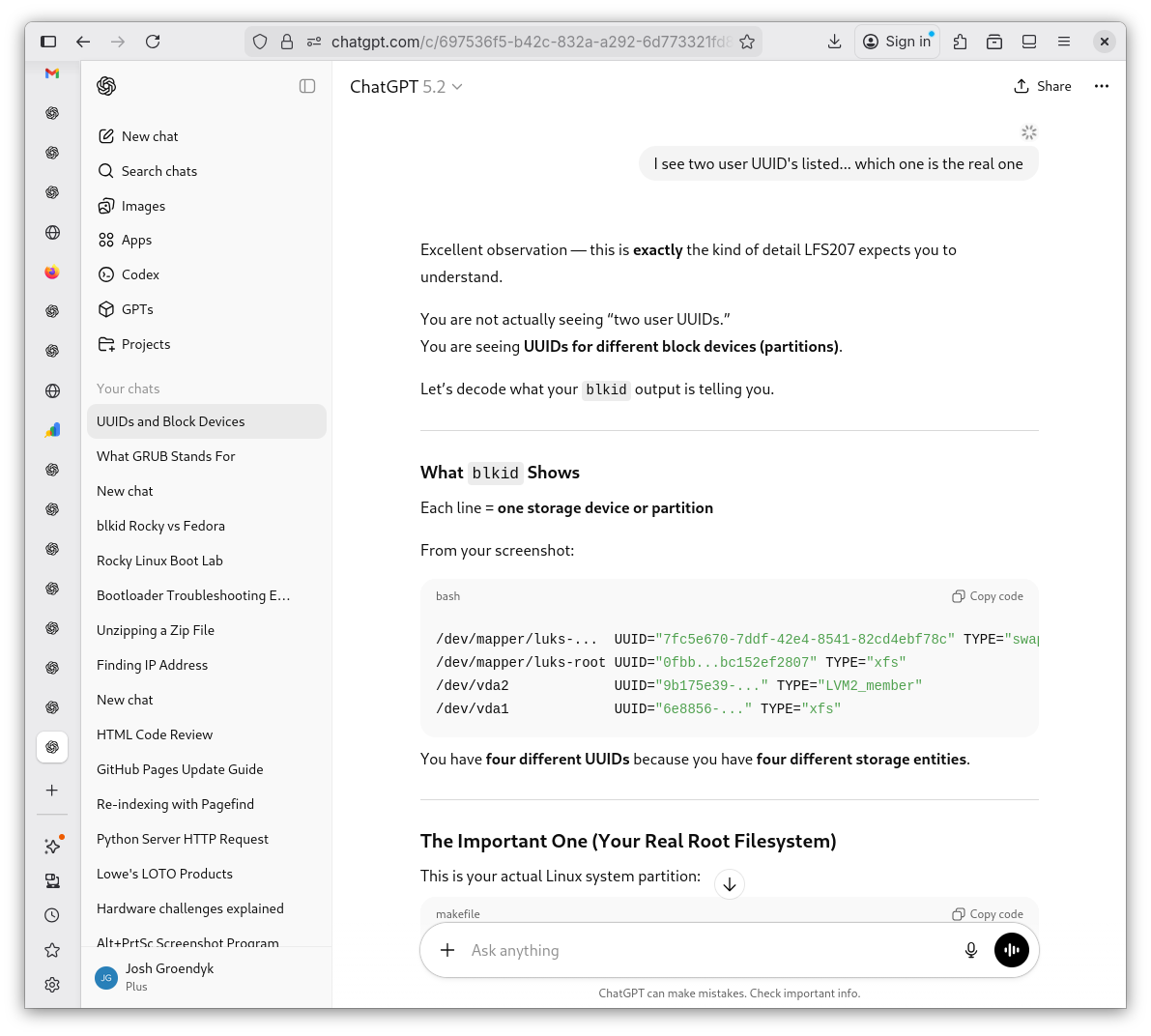Copy code from the bash block
Viewport: 1151px width, 1036px height.
pos(988,596)
